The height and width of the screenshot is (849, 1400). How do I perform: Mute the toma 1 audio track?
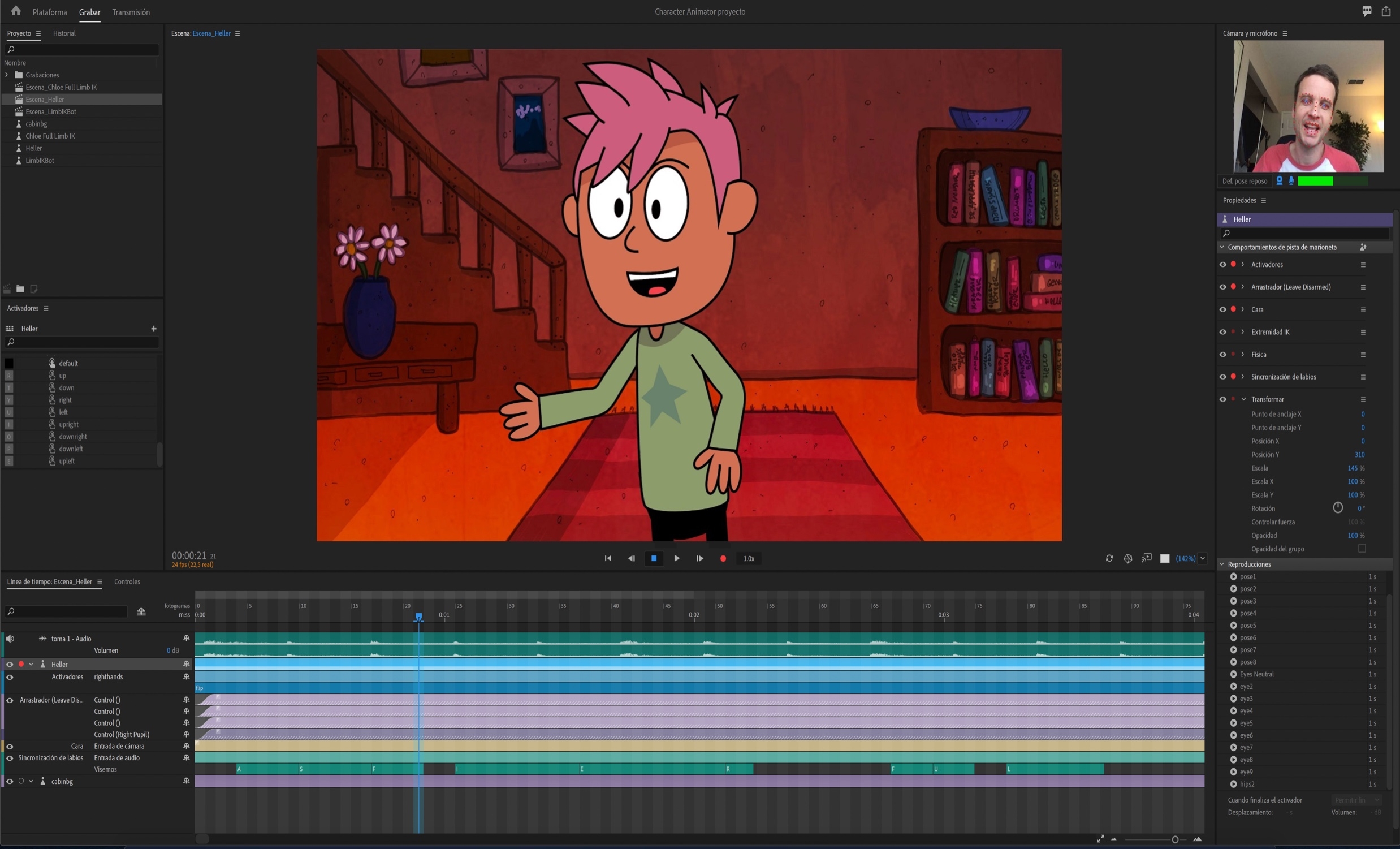(x=10, y=639)
